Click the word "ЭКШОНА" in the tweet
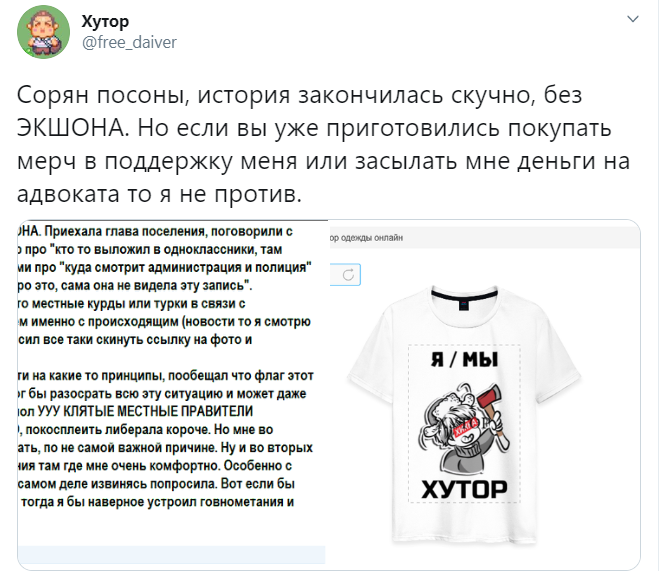This screenshot has width=663, height=571. [72, 127]
